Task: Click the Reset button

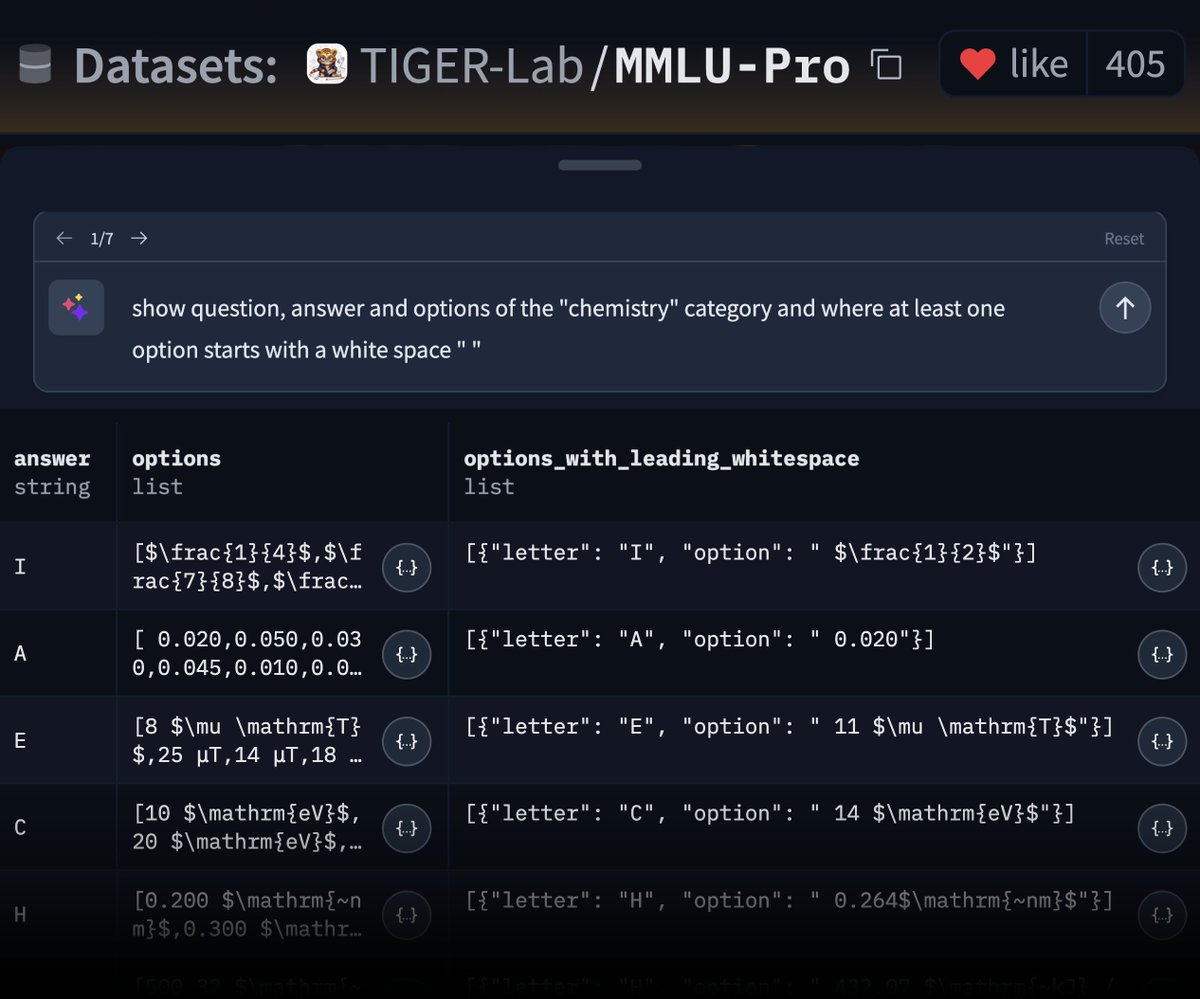Action: coord(1124,239)
